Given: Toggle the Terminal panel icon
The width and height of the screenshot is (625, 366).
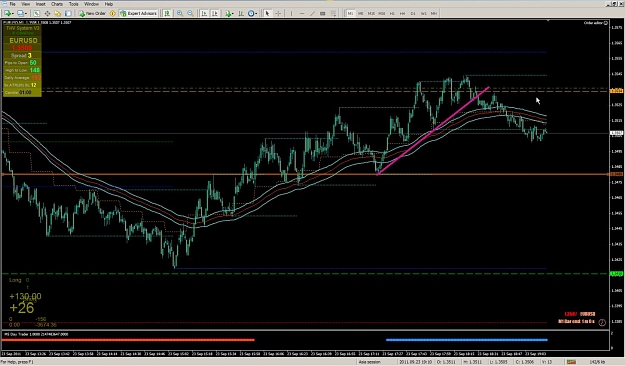Looking at the screenshot, I should click(68, 14).
